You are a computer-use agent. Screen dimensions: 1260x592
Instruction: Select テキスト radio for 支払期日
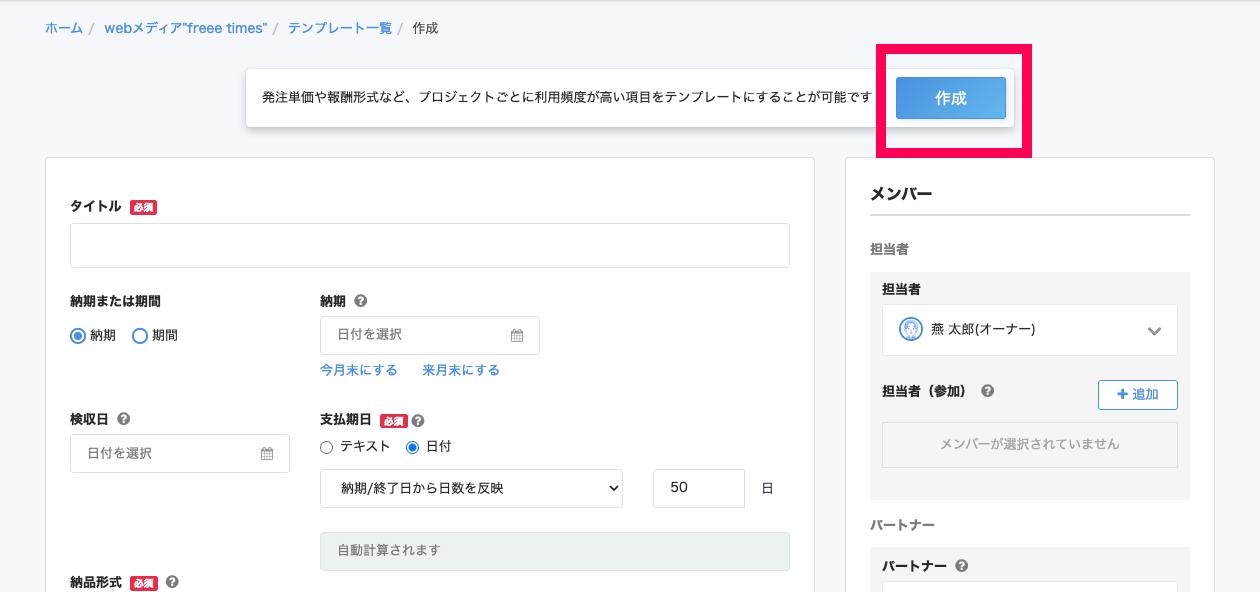tap(326, 447)
